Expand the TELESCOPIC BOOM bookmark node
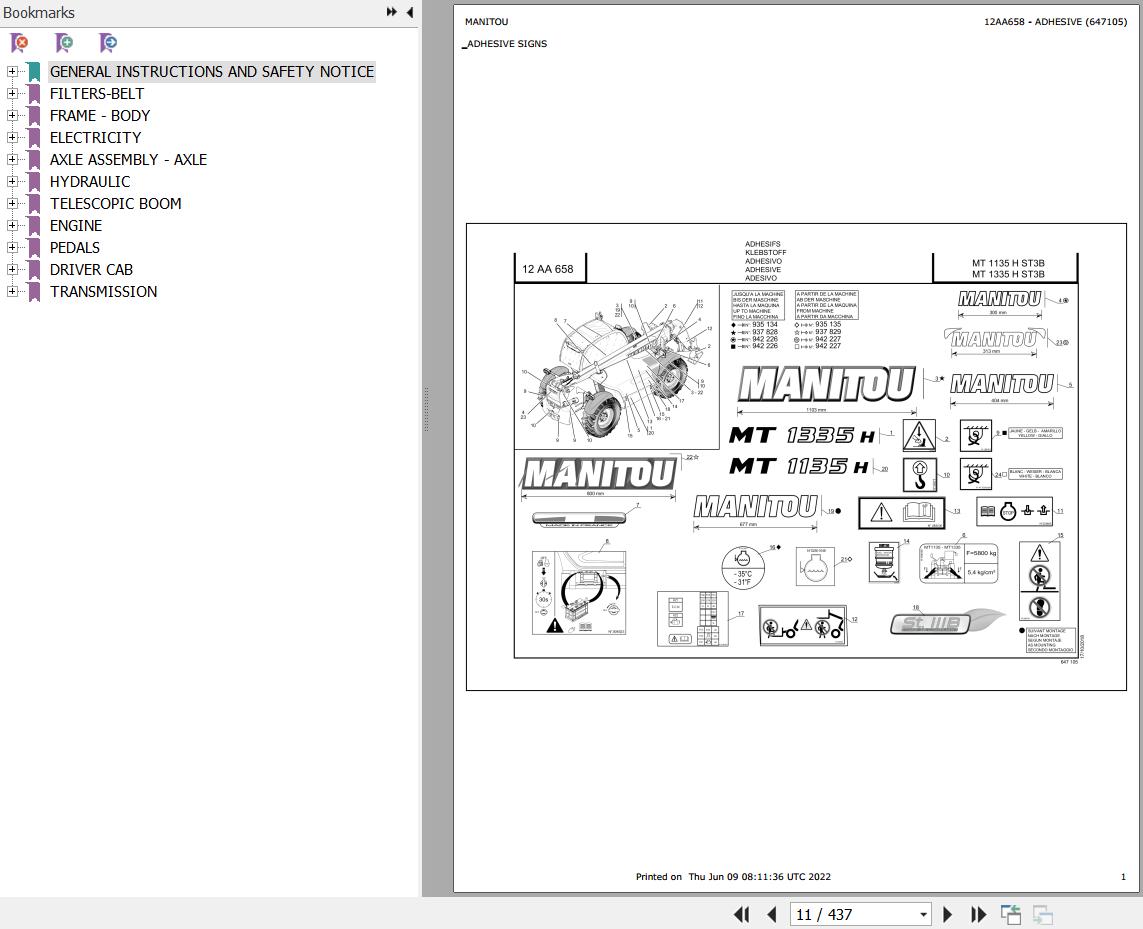This screenshot has height=929, width=1143. coord(12,203)
